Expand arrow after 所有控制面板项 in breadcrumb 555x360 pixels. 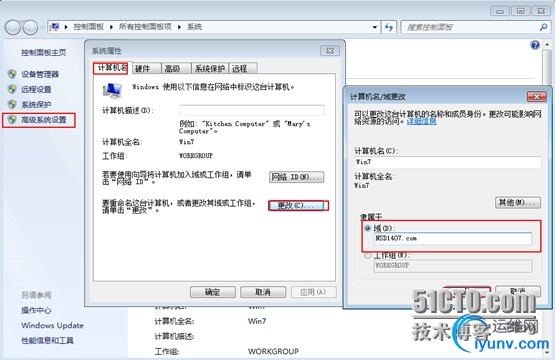pos(179,27)
